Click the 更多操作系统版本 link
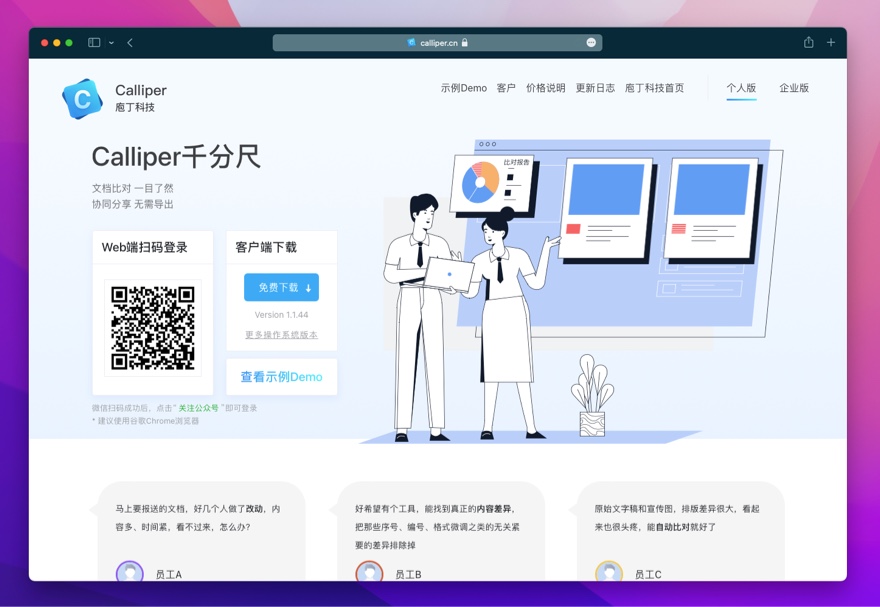Viewport: 880px width, 607px height. tap(281, 335)
